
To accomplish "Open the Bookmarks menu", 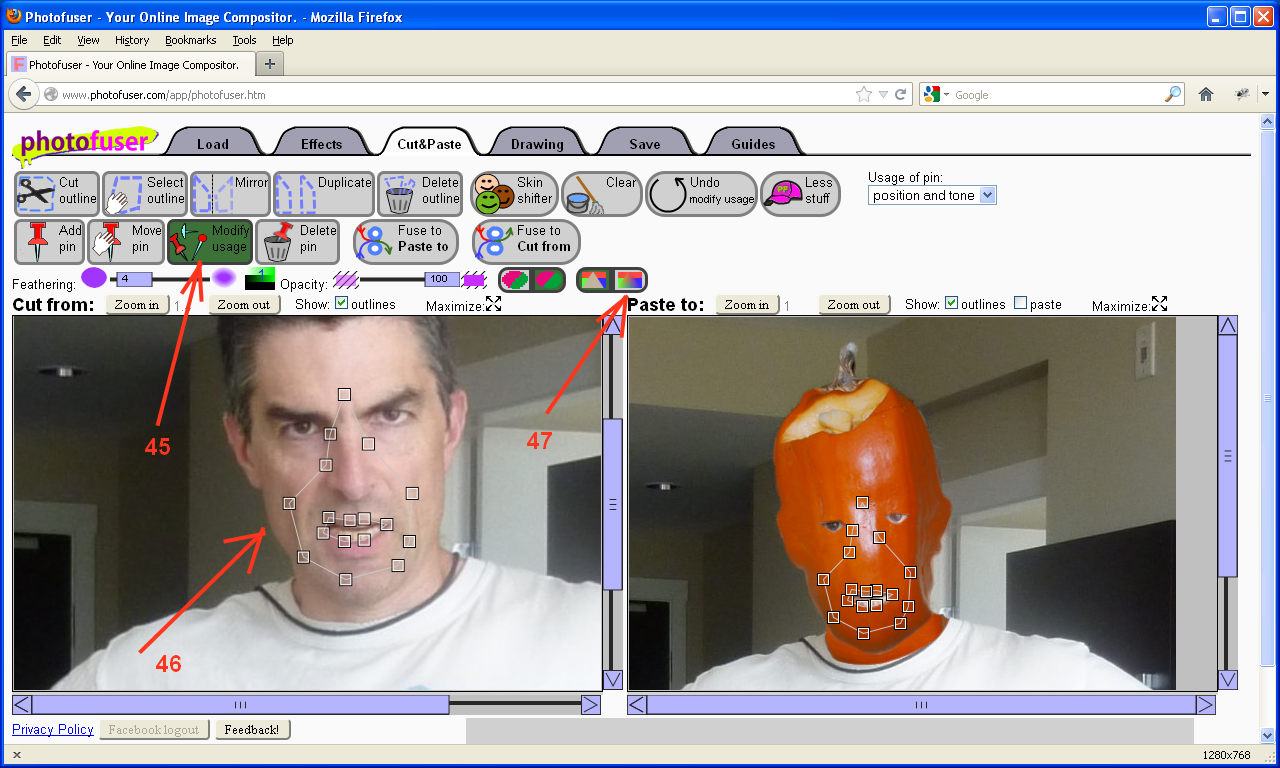I will tap(191, 40).
